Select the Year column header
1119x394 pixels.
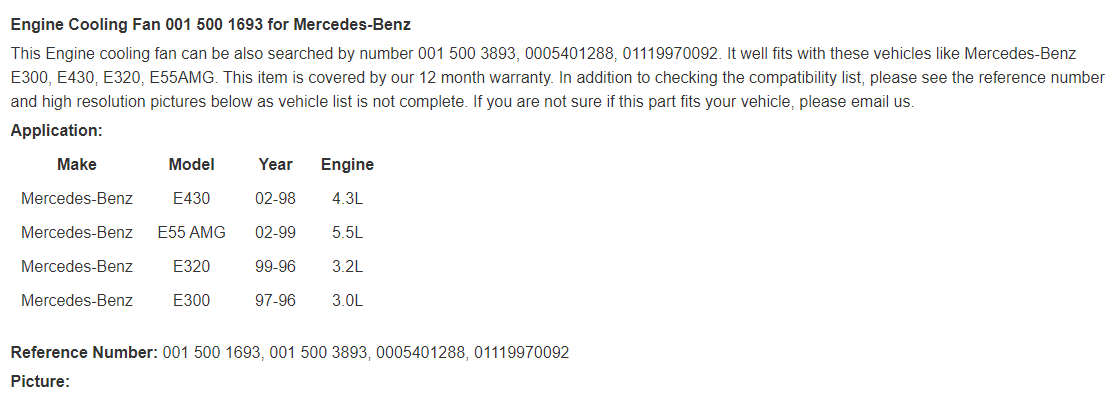pyautogui.click(x=275, y=164)
